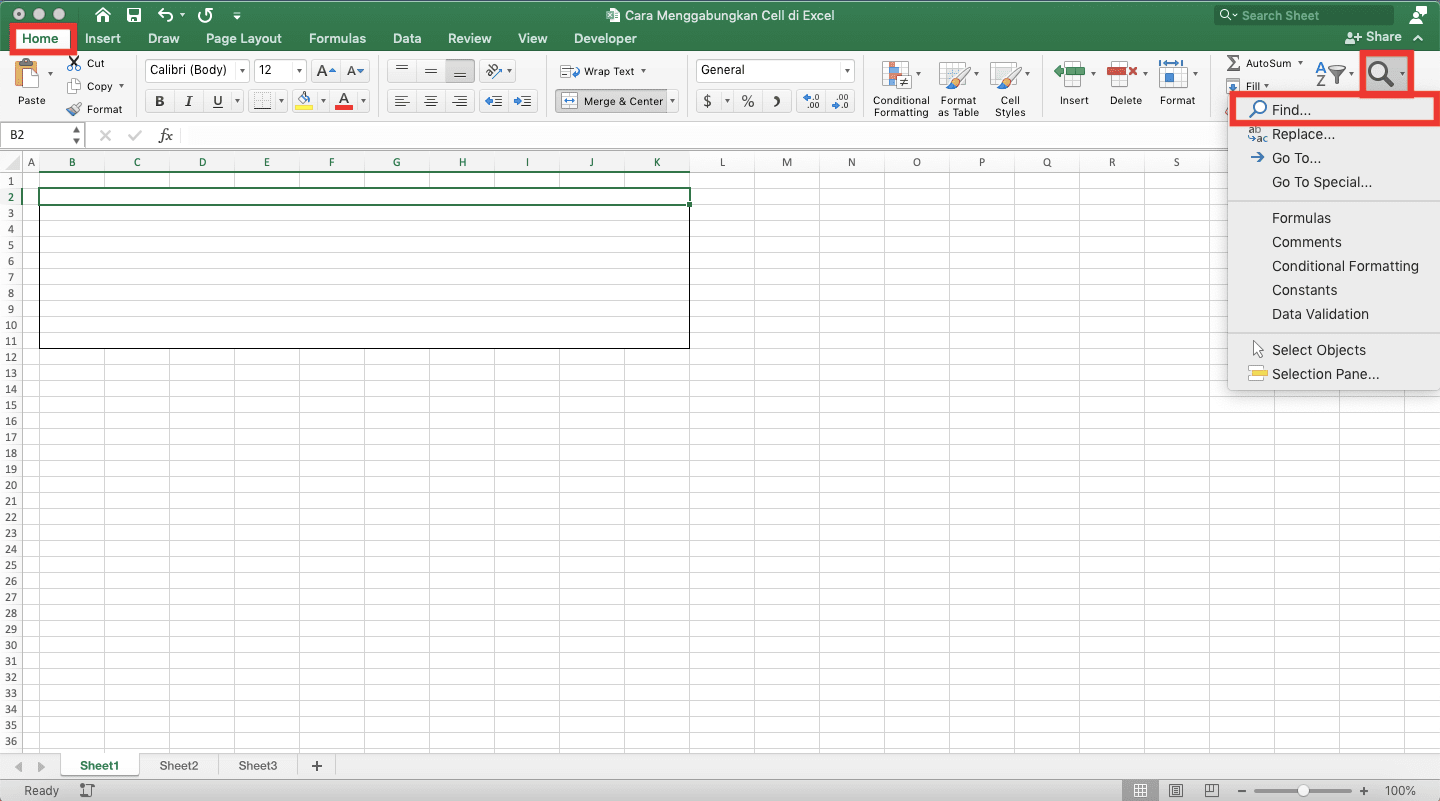This screenshot has height=801, width=1440.
Task: Click the Increase Indent icon
Action: coord(522,101)
